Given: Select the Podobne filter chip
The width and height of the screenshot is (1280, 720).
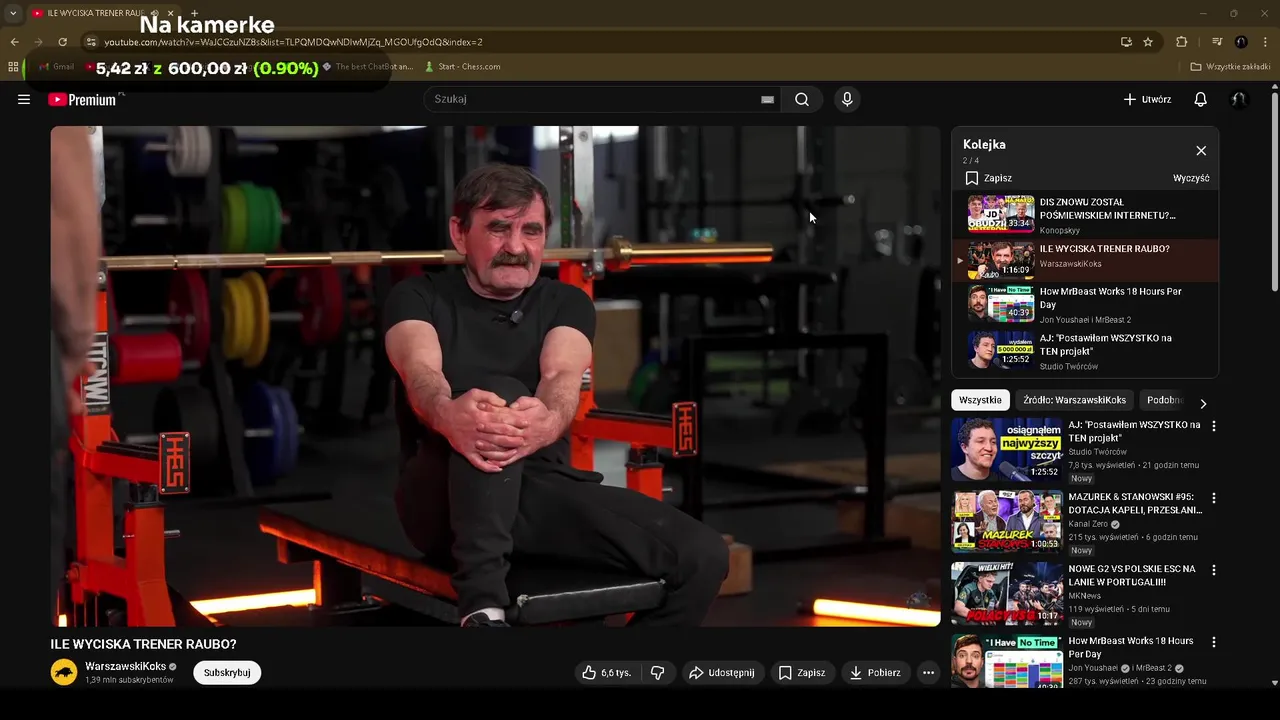Looking at the screenshot, I should (x=1165, y=400).
